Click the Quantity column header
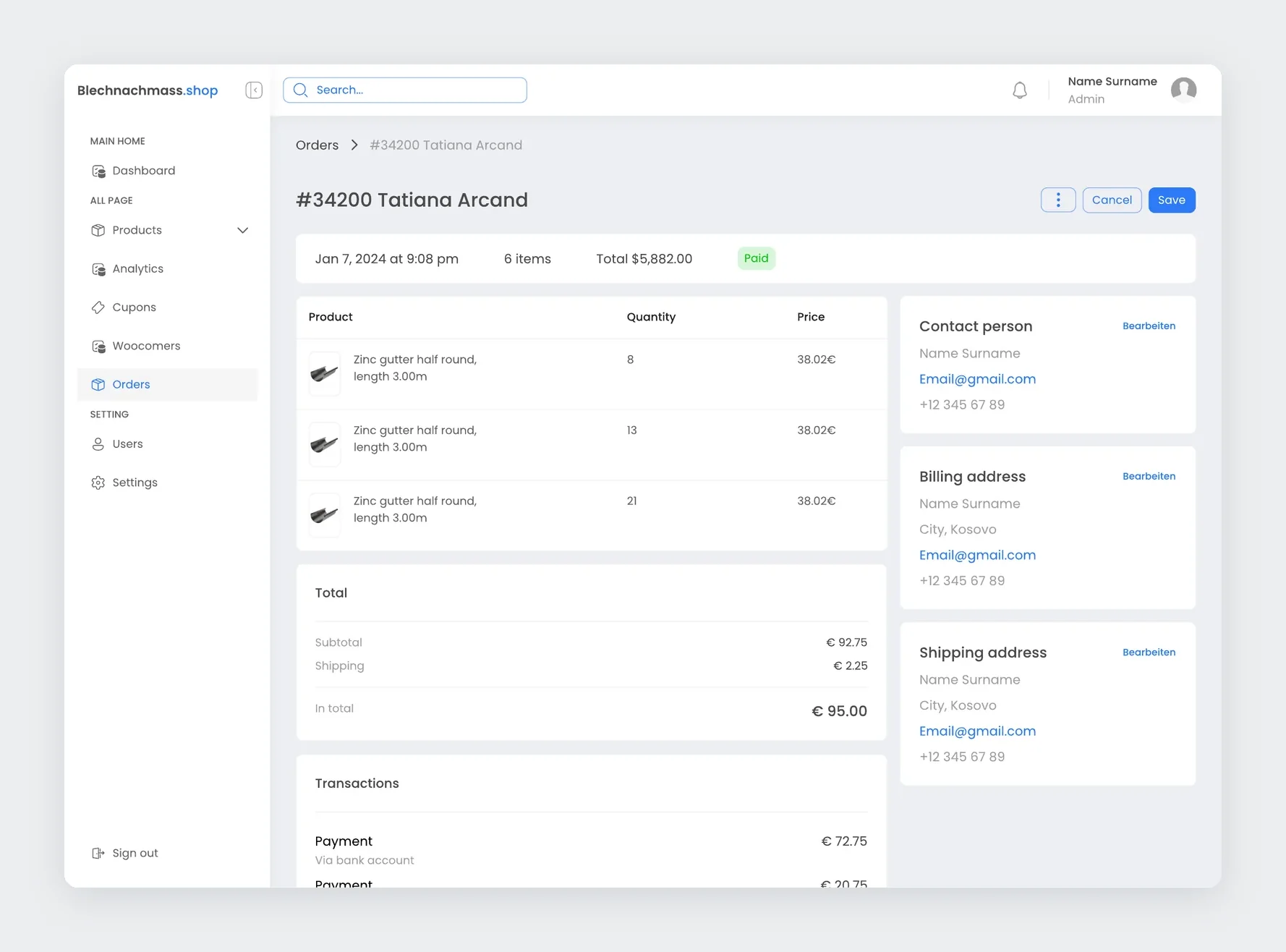The height and width of the screenshot is (952, 1286). (651, 317)
